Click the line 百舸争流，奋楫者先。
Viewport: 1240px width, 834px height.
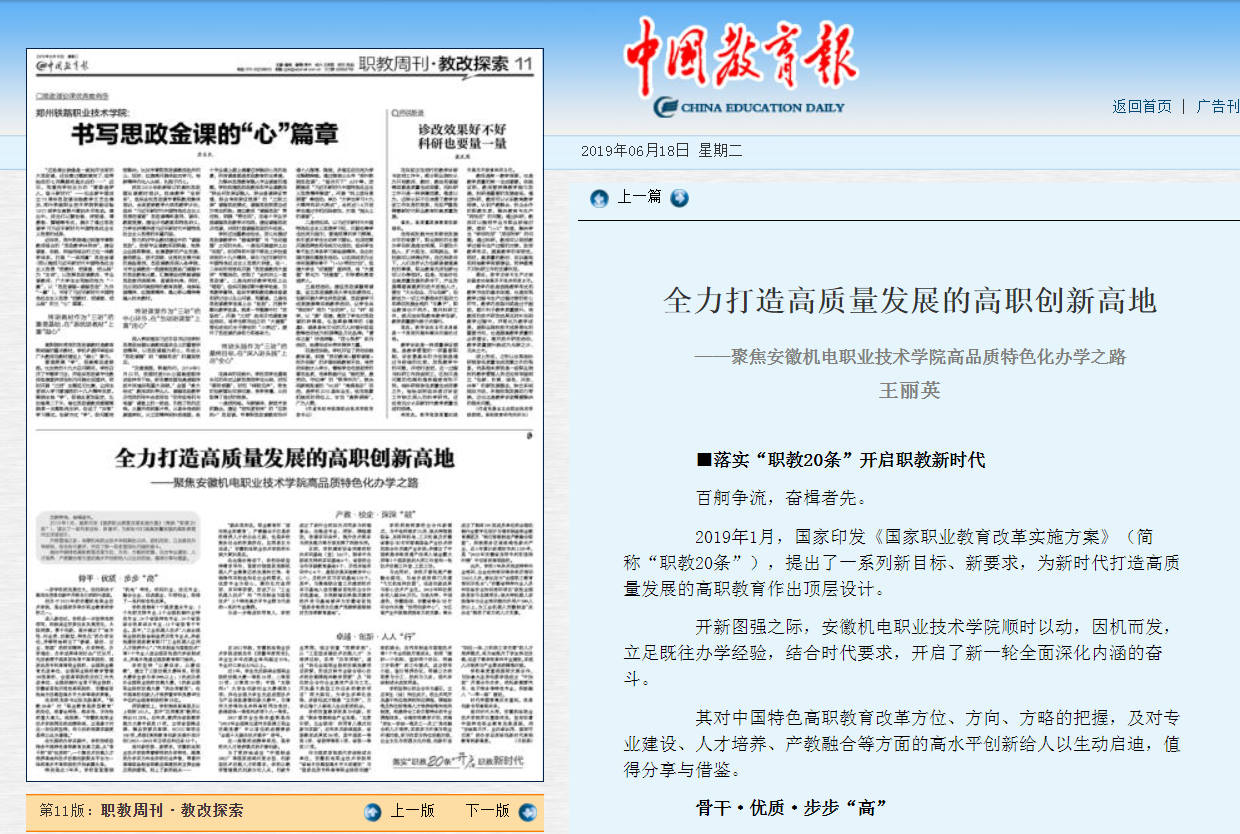pyautogui.click(x=782, y=497)
